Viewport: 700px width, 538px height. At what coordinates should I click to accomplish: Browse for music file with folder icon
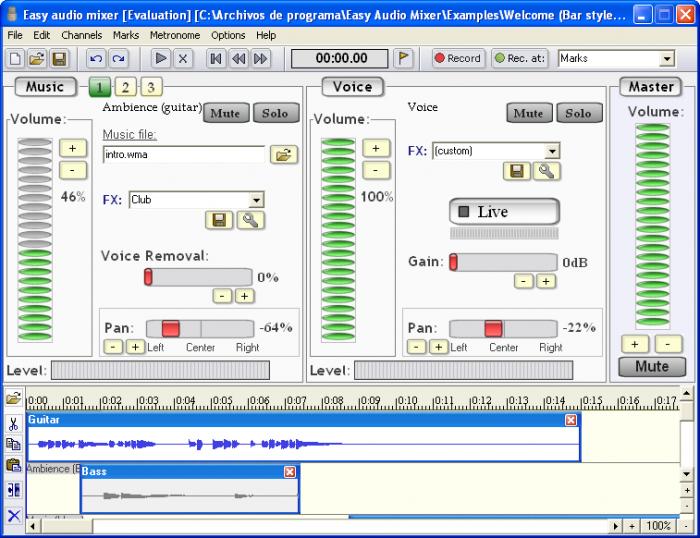(x=284, y=154)
